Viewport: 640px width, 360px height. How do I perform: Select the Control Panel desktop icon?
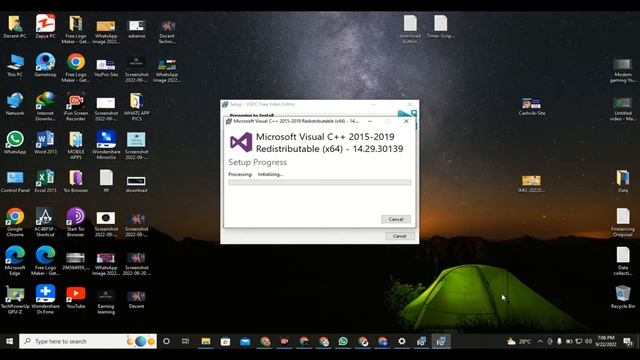(x=15, y=182)
